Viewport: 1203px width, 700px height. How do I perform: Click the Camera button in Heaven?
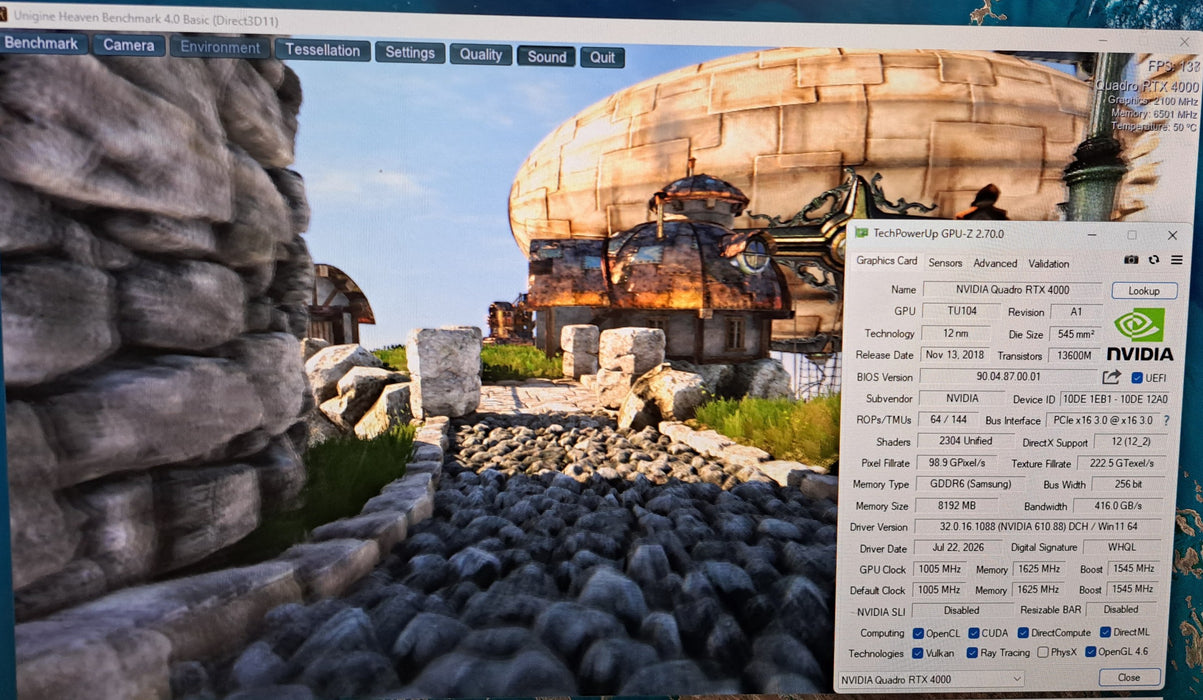tap(129, 45)
